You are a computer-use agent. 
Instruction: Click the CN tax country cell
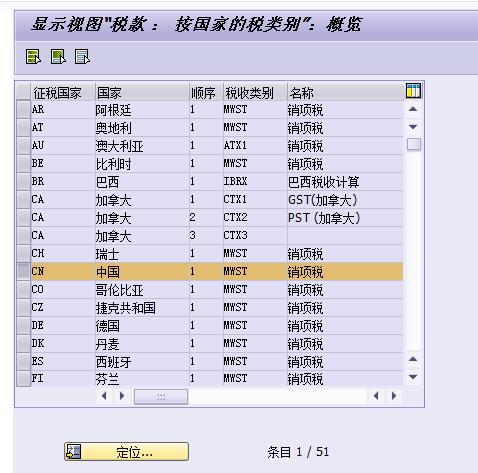click(63, 272)
